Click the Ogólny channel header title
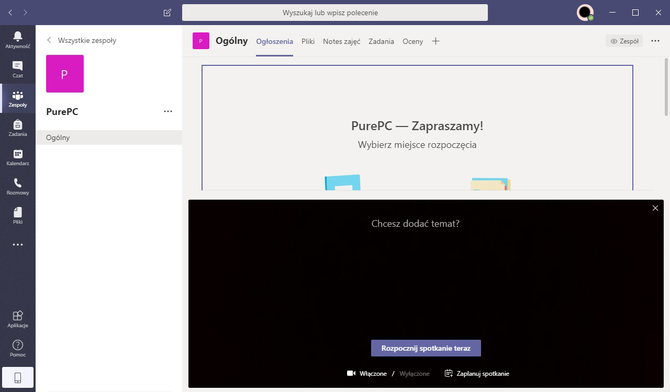This screenshot has height=392, width=670. [232, 41]
